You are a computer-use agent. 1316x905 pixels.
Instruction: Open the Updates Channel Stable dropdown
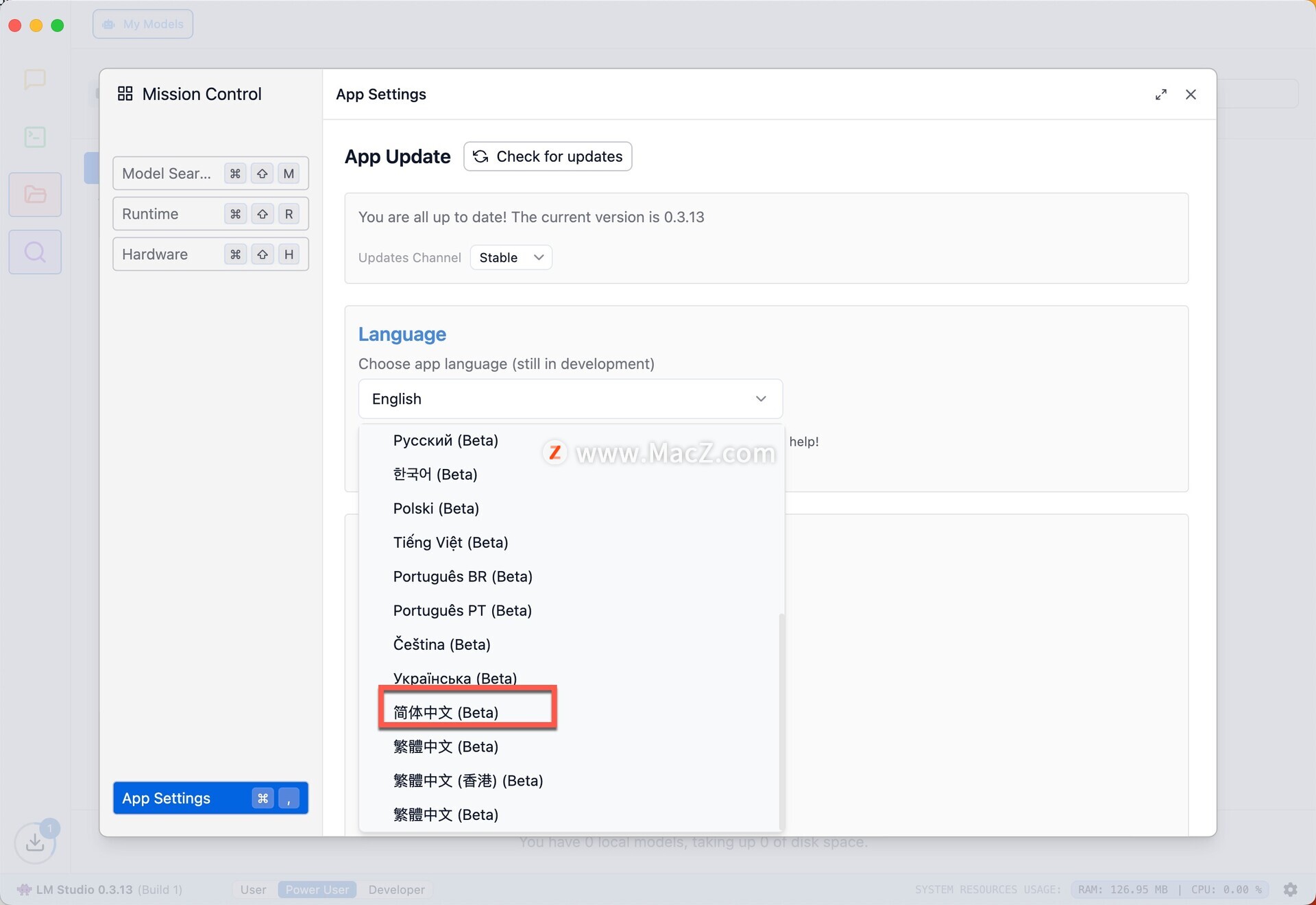tap(511, 258)
